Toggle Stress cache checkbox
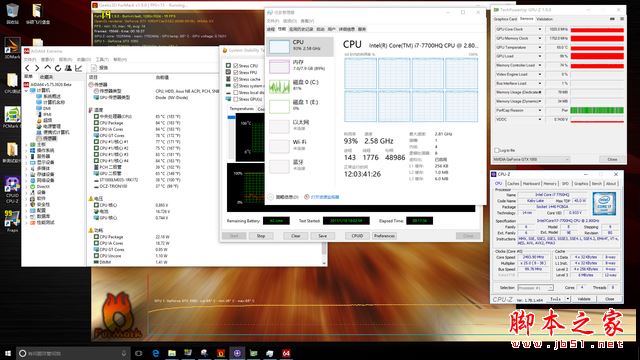 pyautogui.click(x=236, y=79)
